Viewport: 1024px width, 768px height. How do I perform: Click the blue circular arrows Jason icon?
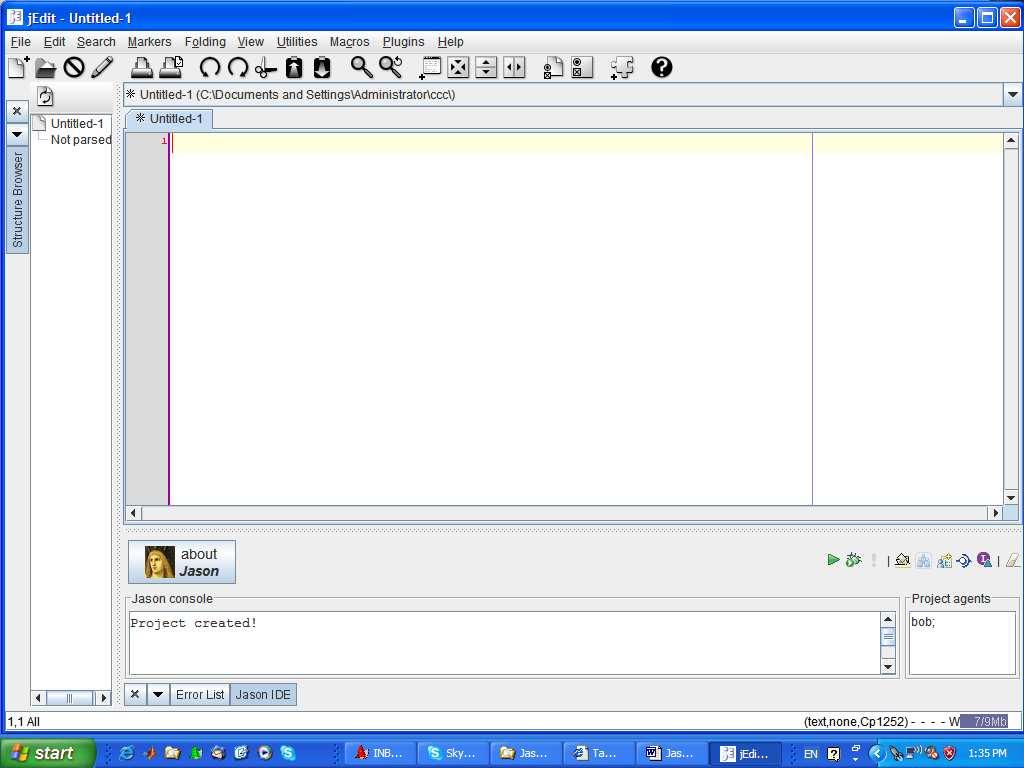tap(963, 560)
